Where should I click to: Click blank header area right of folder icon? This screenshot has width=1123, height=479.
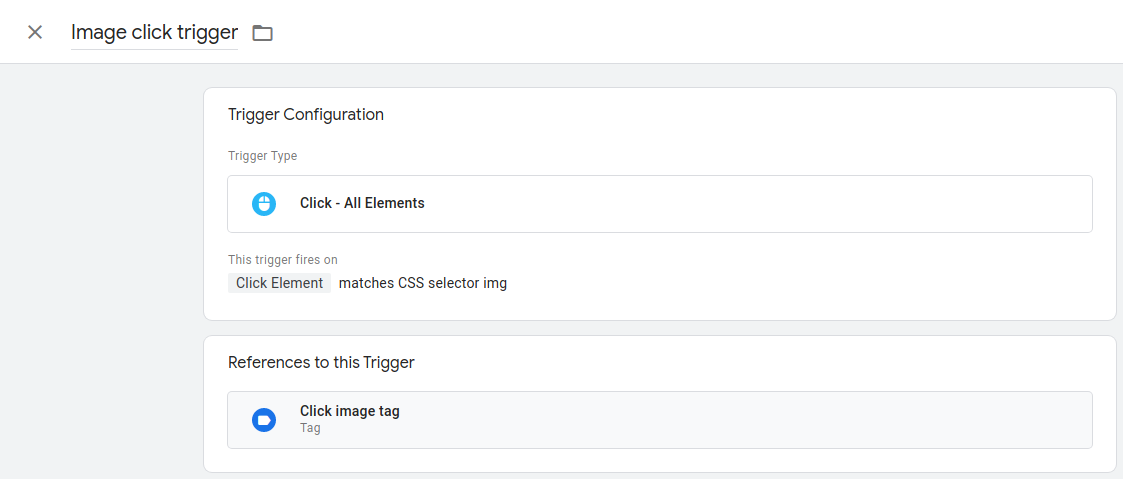click(x=700, y=32)
